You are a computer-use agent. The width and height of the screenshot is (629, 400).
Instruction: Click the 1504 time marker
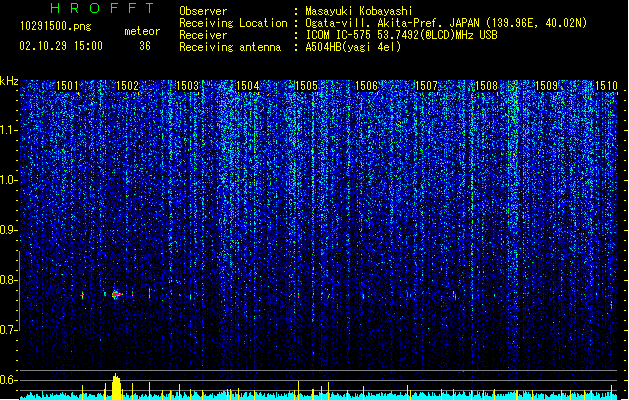(x=248, y=86)
